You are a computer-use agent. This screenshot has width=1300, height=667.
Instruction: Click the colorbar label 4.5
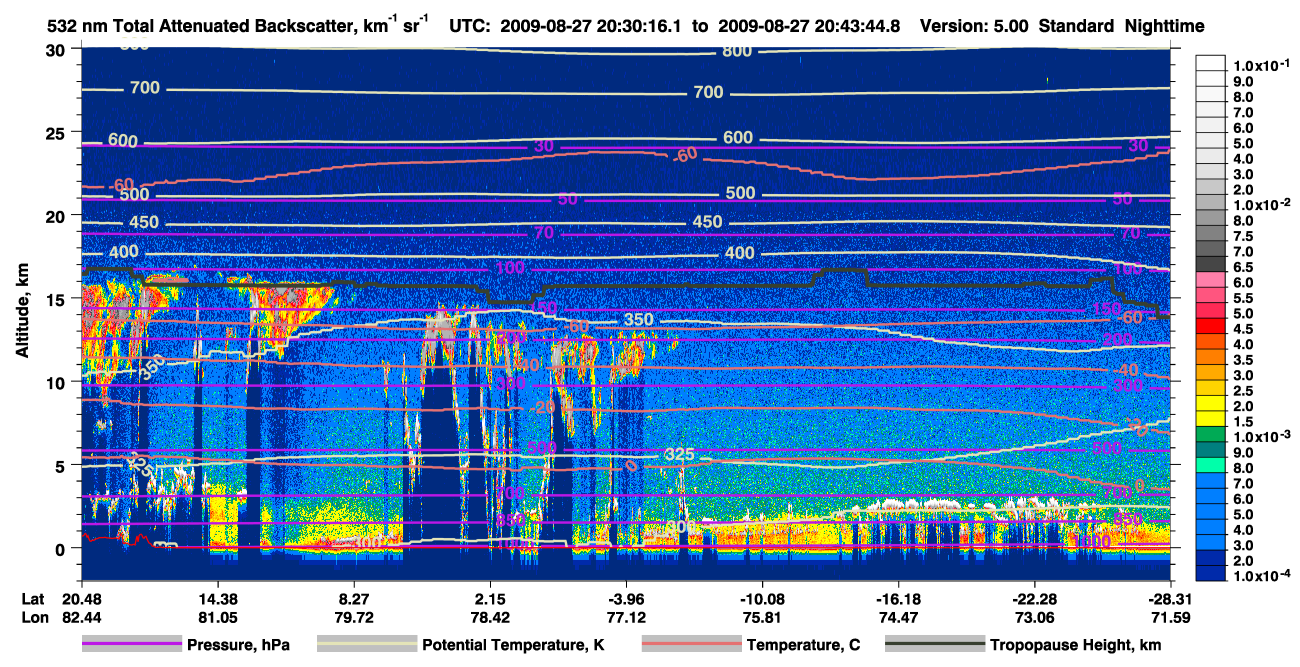point(1241,329)
